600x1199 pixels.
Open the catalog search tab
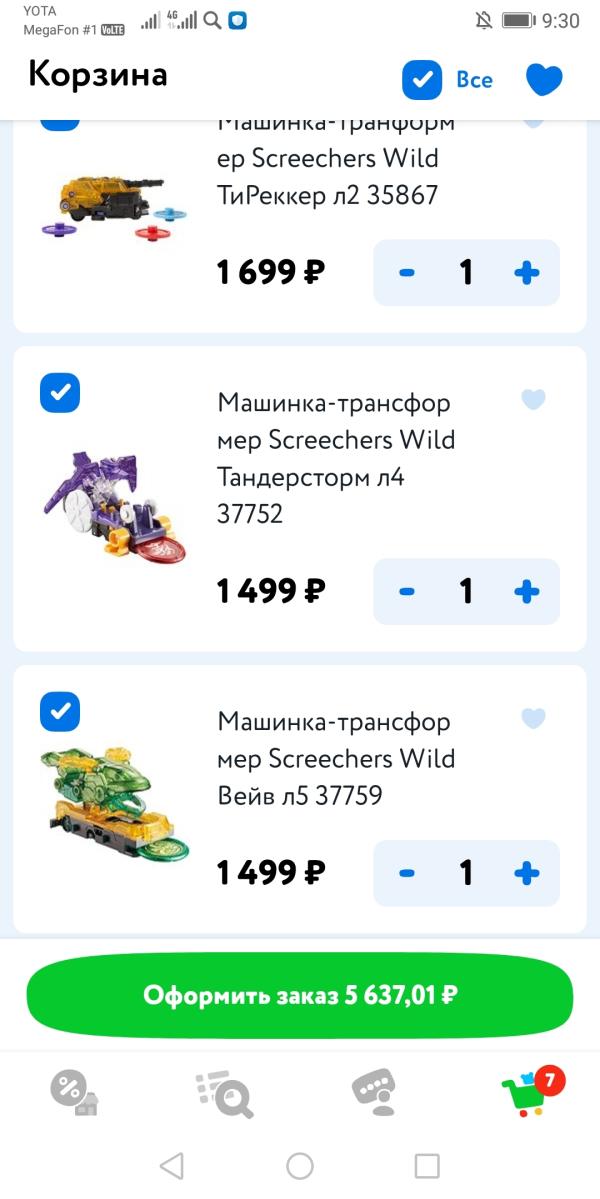[224, 1093]
